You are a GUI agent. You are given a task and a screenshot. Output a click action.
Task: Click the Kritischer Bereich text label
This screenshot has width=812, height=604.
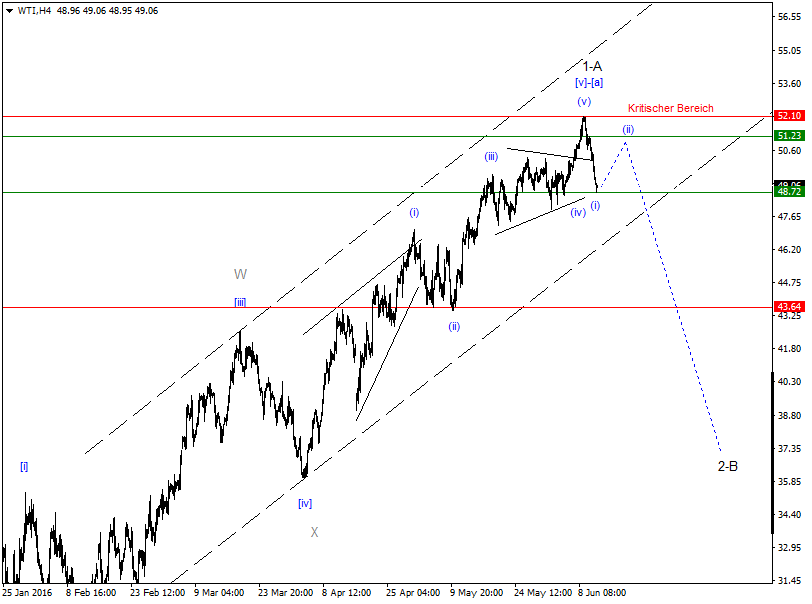pos(671,106)
